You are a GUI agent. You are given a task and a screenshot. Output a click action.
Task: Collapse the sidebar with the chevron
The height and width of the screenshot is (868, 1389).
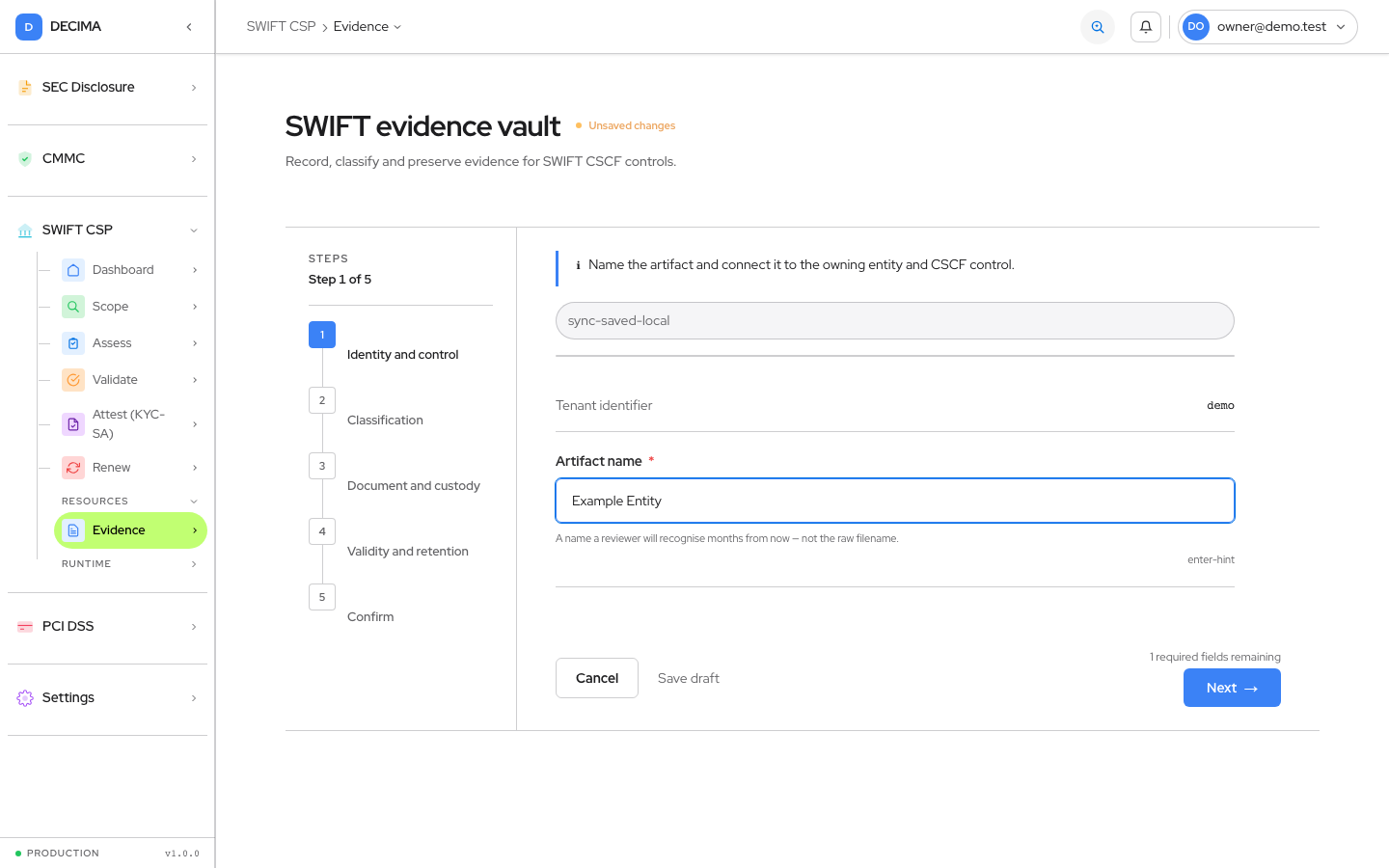(189, 27)
